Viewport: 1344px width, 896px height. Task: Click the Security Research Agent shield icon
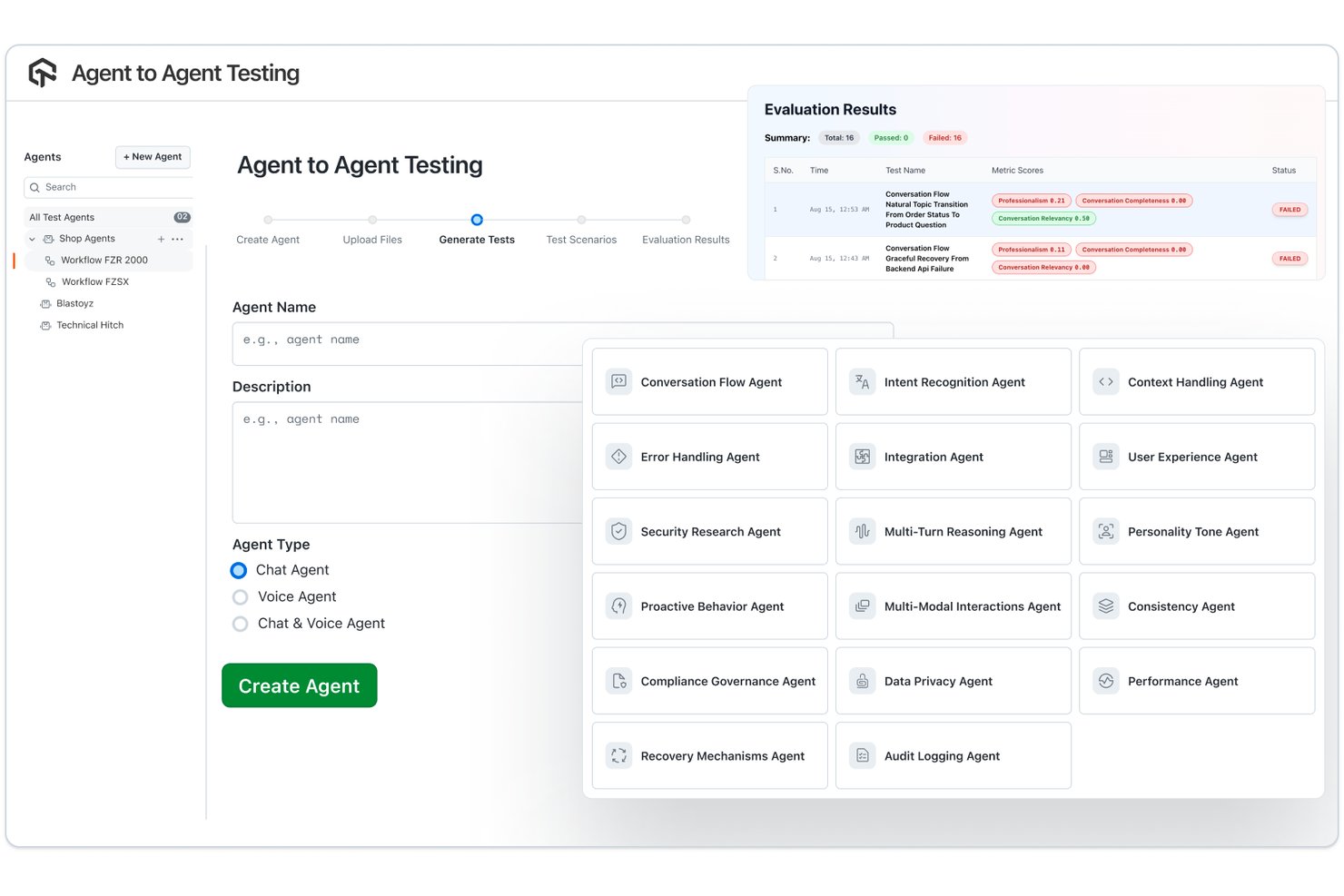click(619, 531)
